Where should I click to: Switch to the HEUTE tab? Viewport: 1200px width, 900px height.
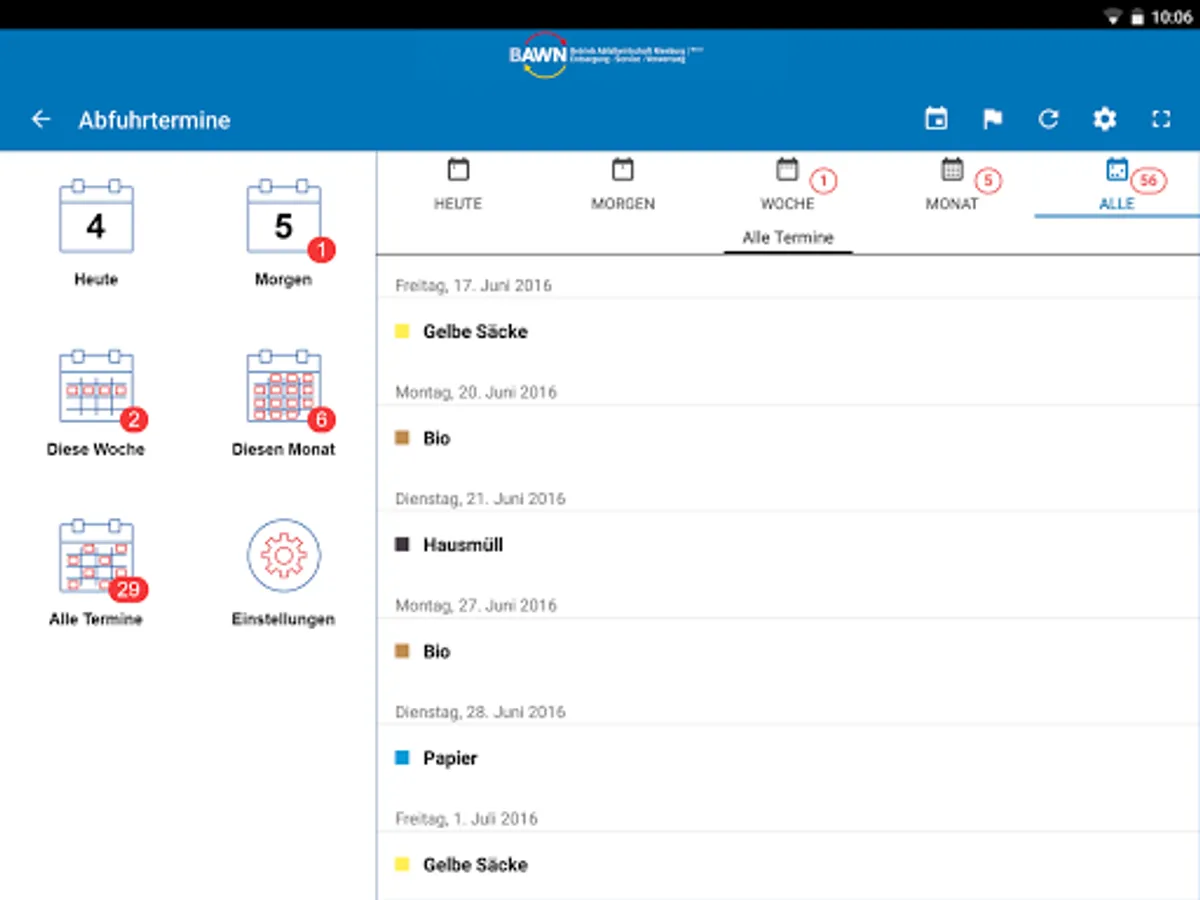point(458,185)
